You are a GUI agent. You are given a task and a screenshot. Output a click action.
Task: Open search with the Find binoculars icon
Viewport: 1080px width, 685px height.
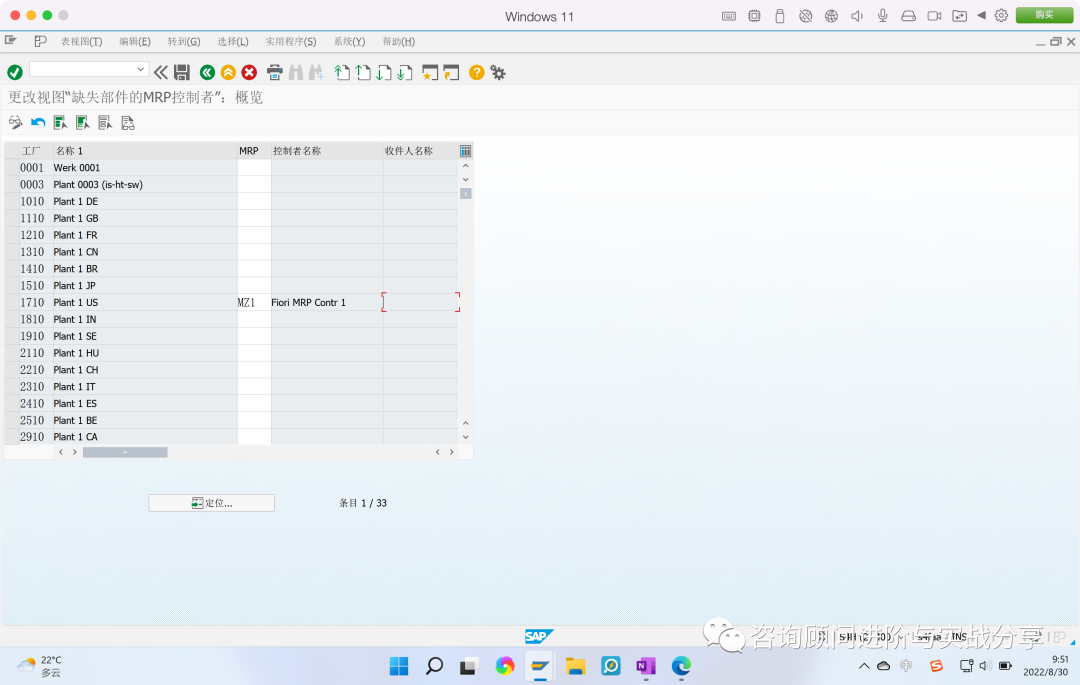coord(296,72)
